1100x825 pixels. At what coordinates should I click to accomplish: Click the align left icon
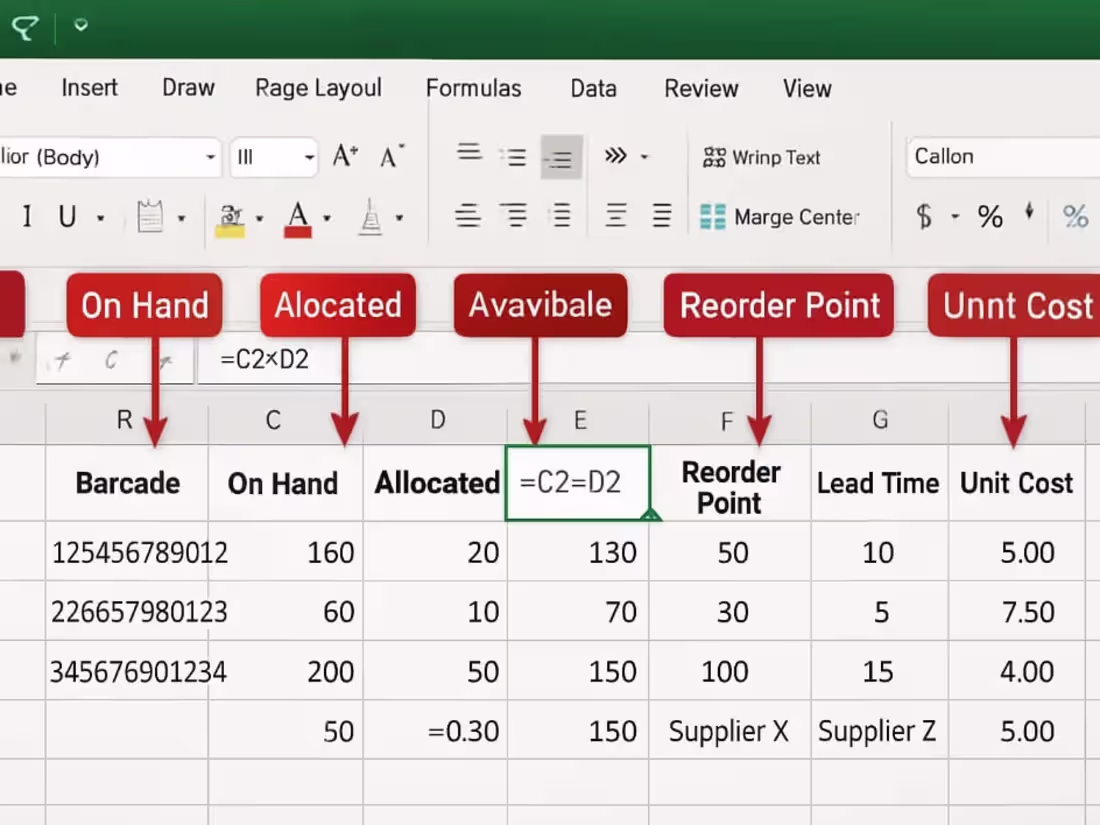click(x=468, y=215)
